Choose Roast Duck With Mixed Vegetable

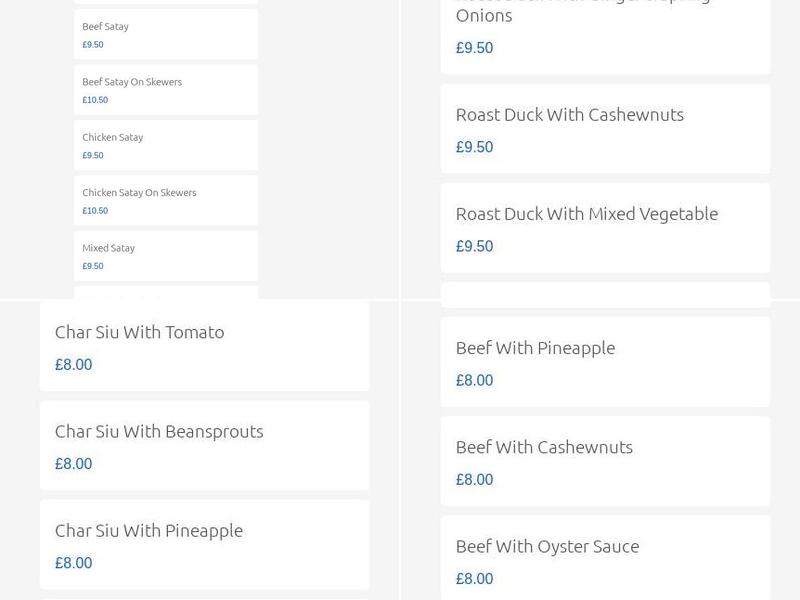click(586, 214)
